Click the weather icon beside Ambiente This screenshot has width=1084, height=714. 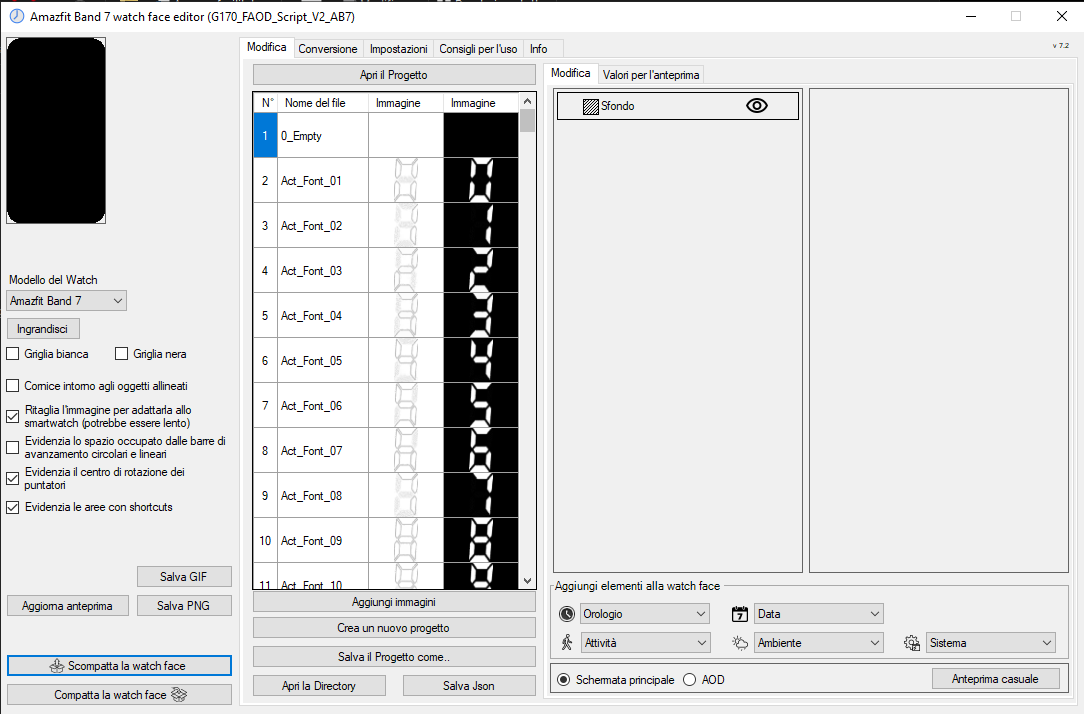pos(740,643)
